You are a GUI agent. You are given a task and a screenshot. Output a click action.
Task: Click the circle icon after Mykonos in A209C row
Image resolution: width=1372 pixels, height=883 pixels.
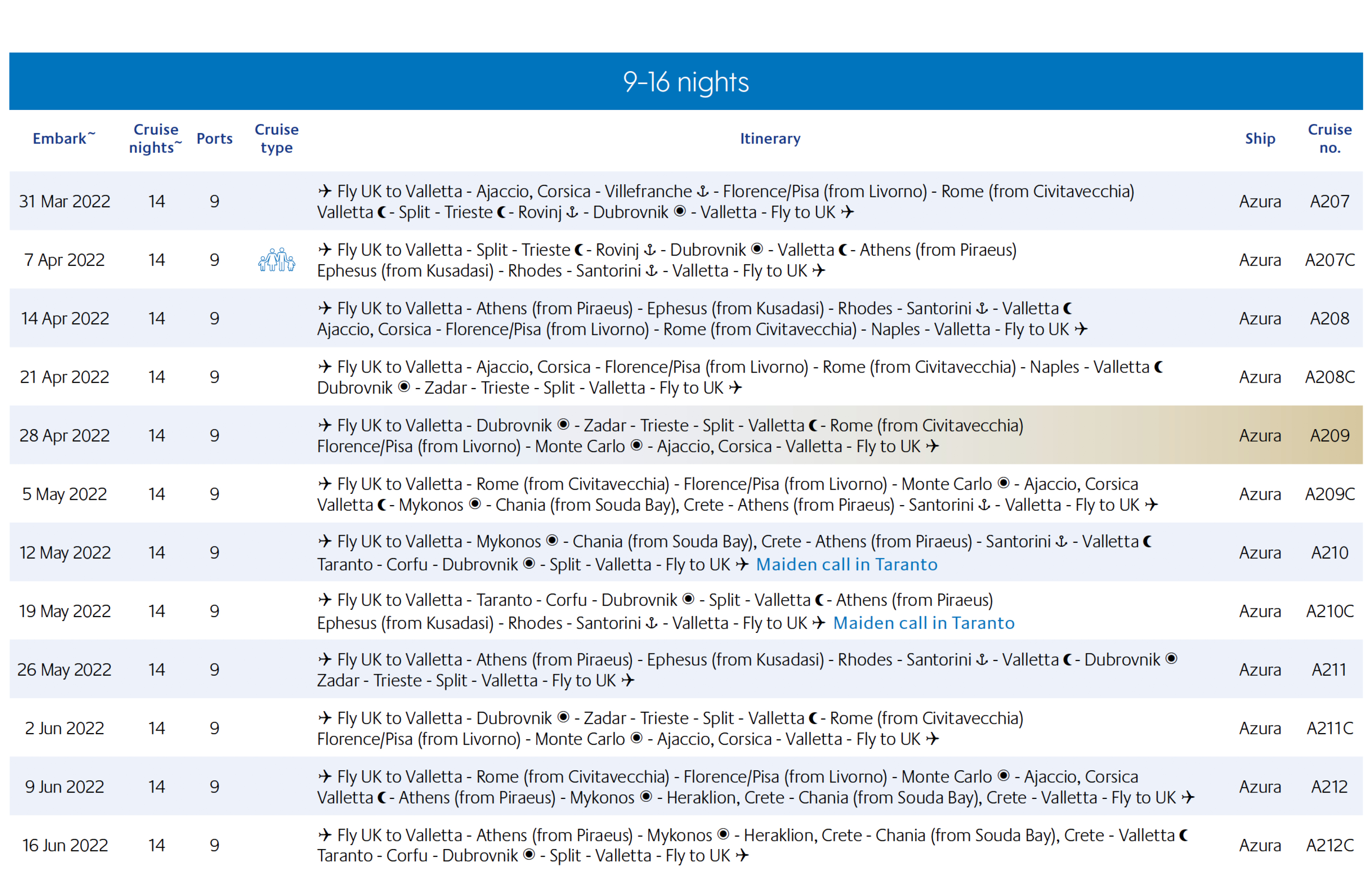475,504
